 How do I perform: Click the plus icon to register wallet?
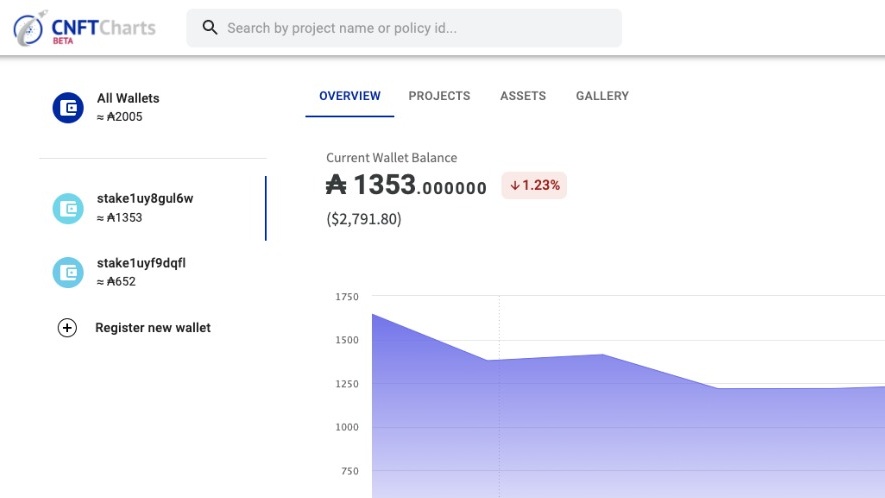(67, 327)
